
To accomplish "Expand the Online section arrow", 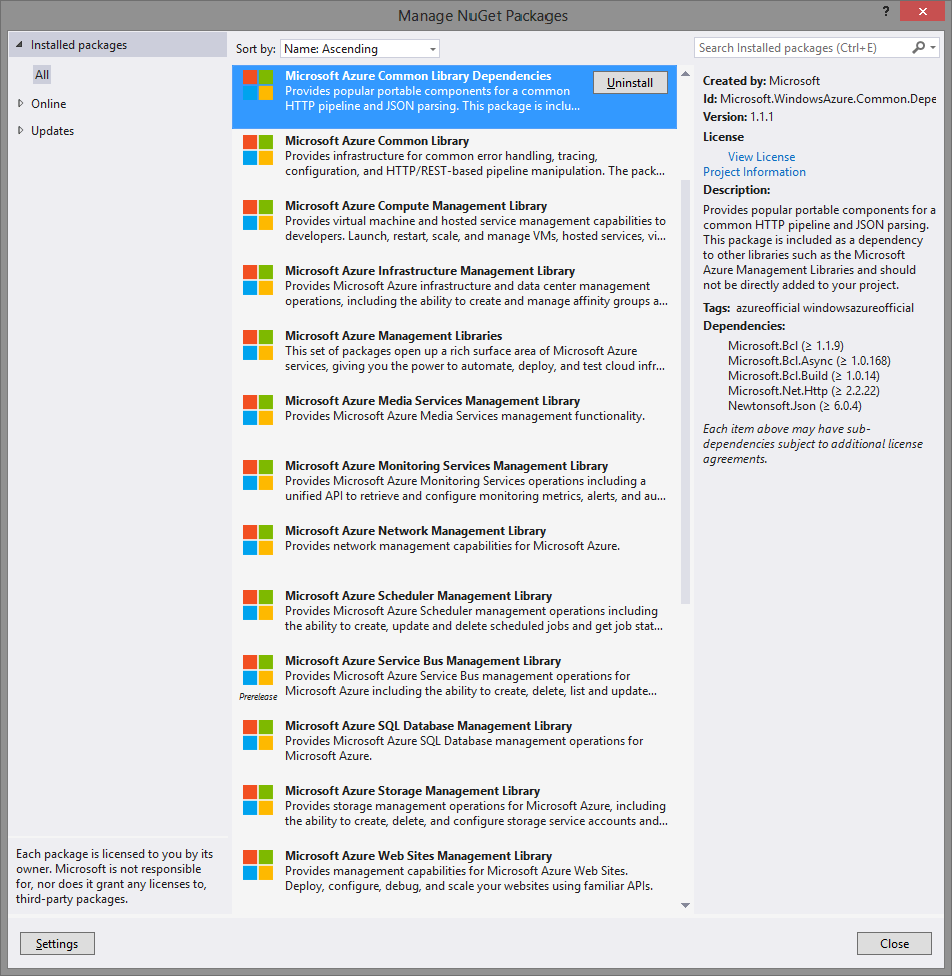I will [x=21, y=103].
